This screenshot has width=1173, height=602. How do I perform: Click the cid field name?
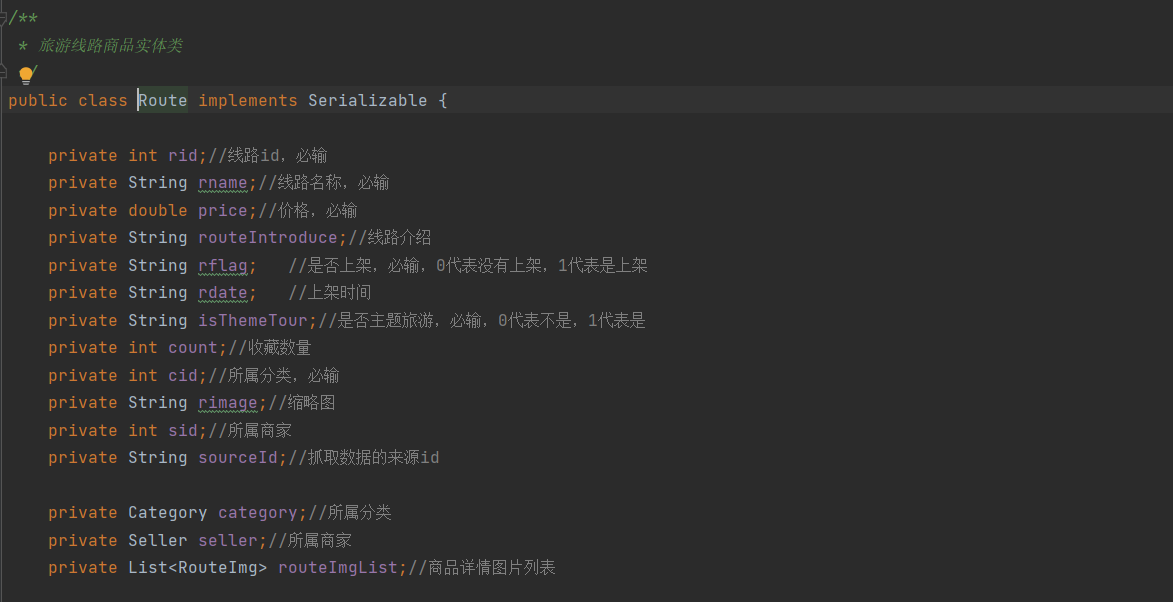182,375
